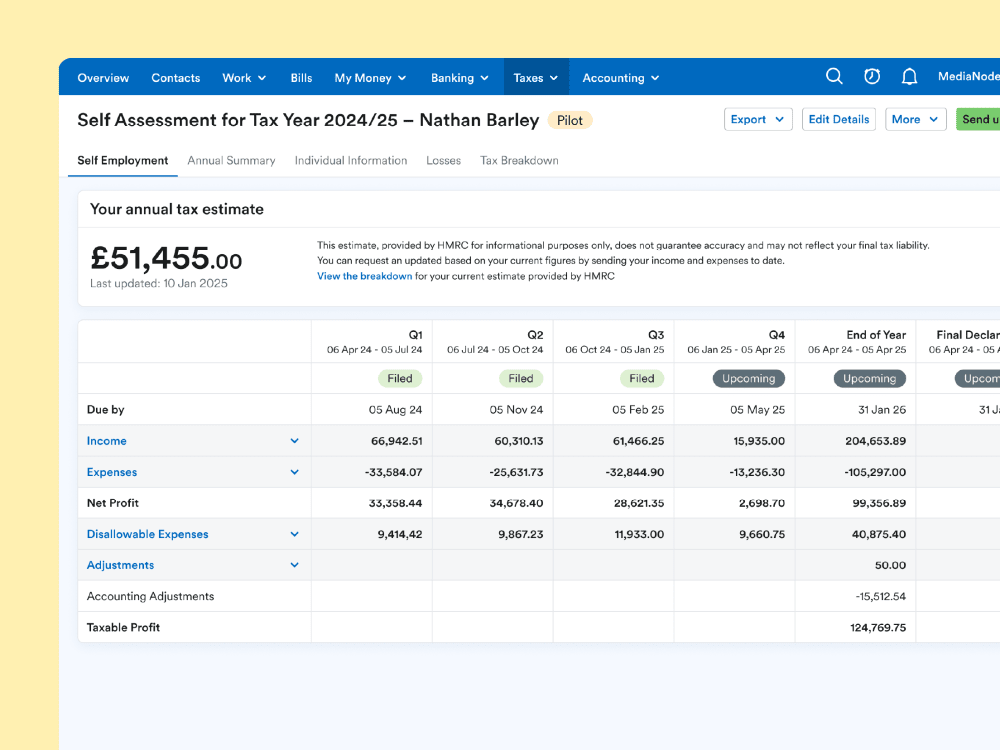The image size is (1000, 750).
Task: Click the Edit Details button
Action: (838, 118)
